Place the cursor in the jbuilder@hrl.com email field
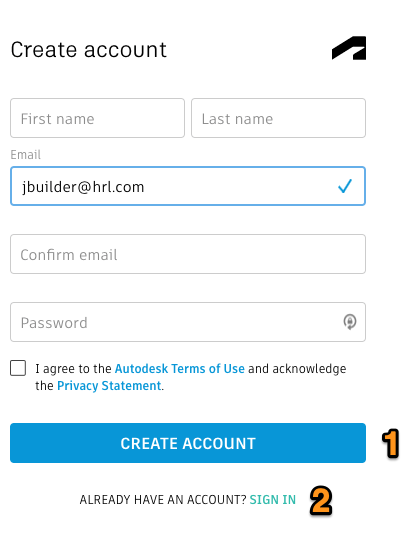The height and width of the screenshot is (536, 407). click(188, 186)
